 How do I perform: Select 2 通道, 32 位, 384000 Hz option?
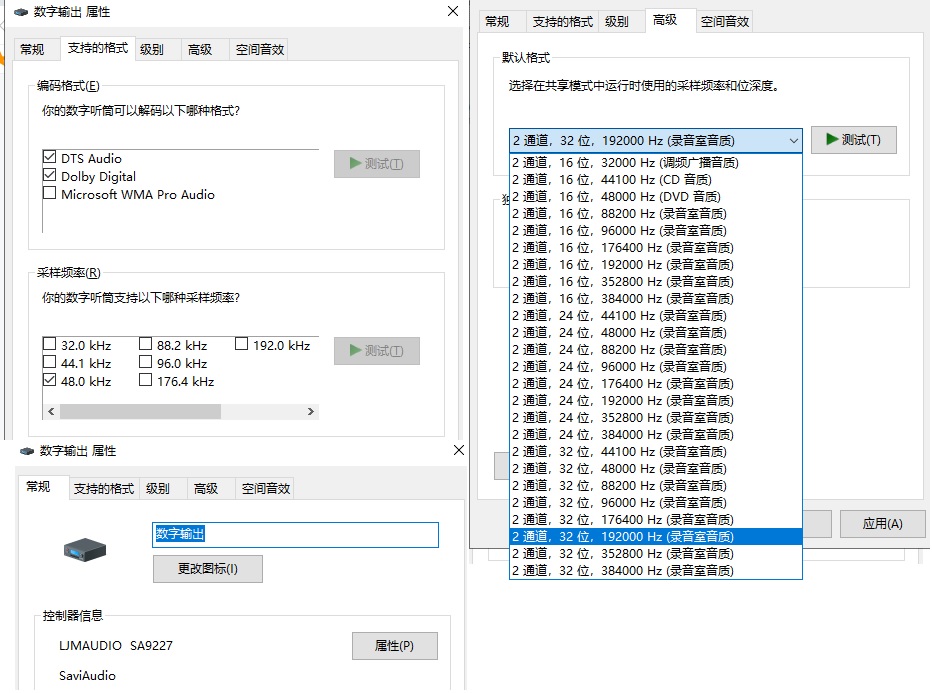point(656,571)
